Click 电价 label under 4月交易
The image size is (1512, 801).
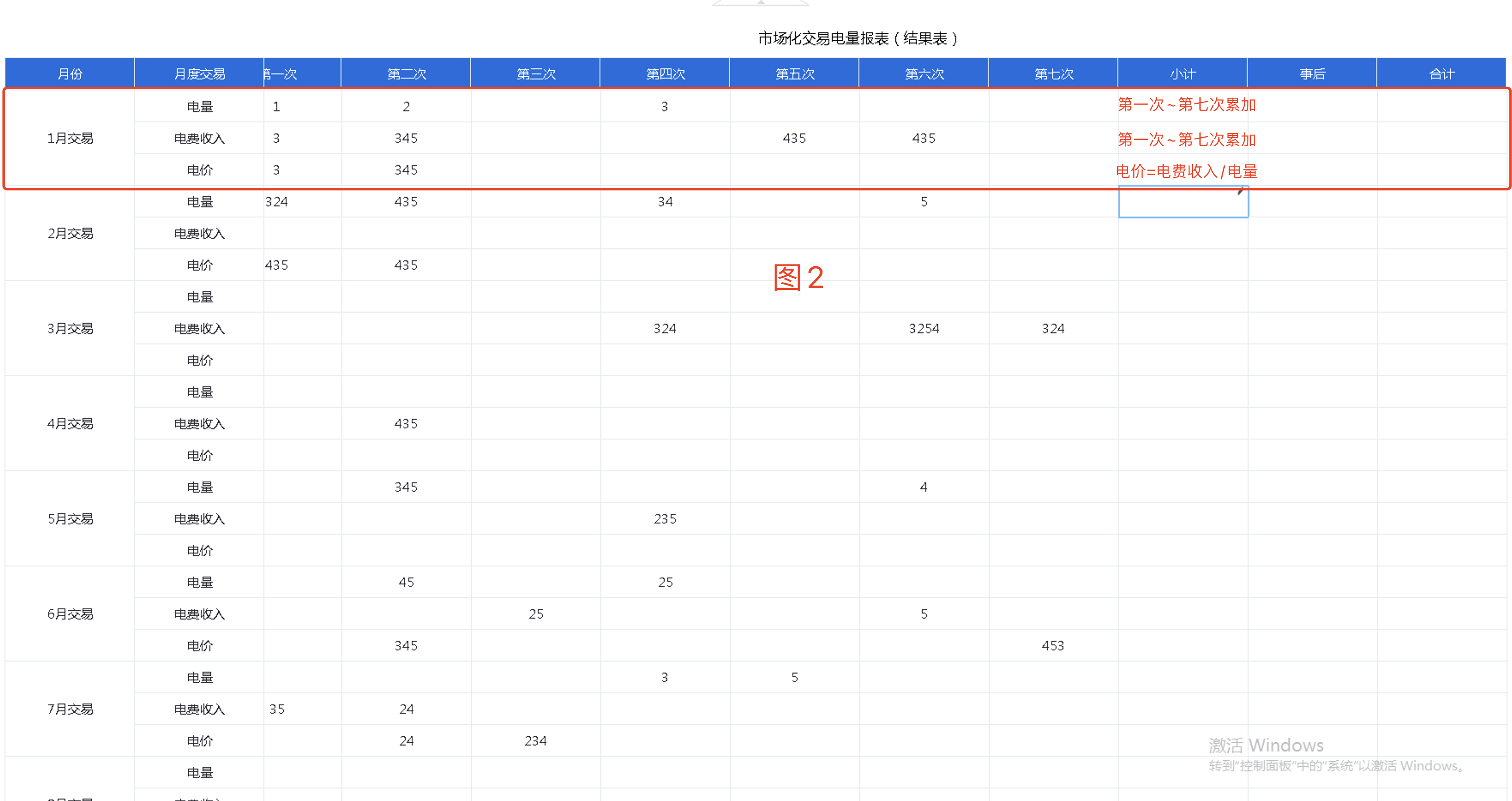(199, 455)
